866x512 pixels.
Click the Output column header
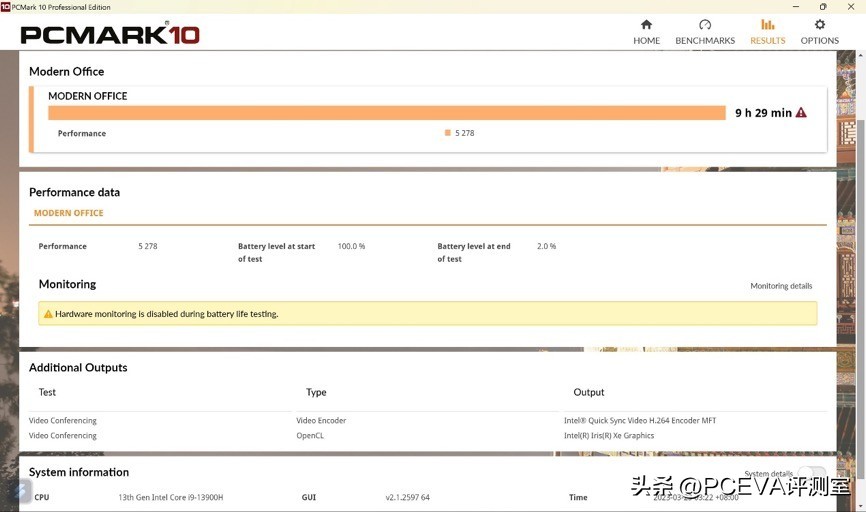coord(589,392)
